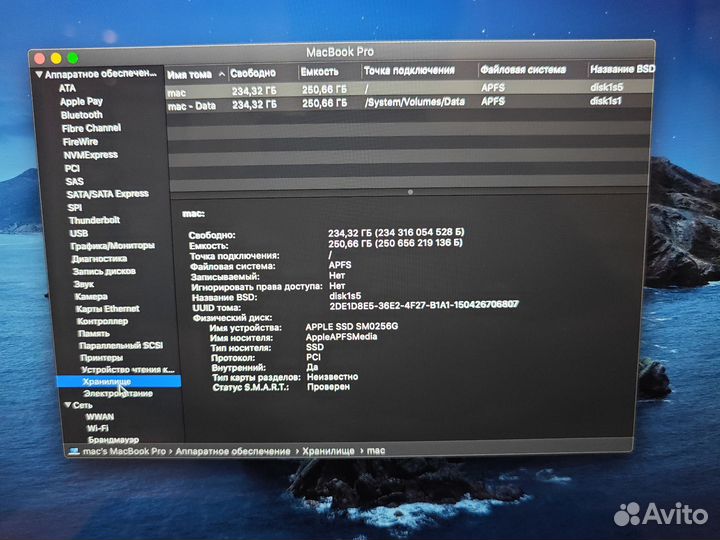Screen dimensions: 720x540
Task: Click APPLE SSD SM0256G device name
Action: [x=352, y=326]
